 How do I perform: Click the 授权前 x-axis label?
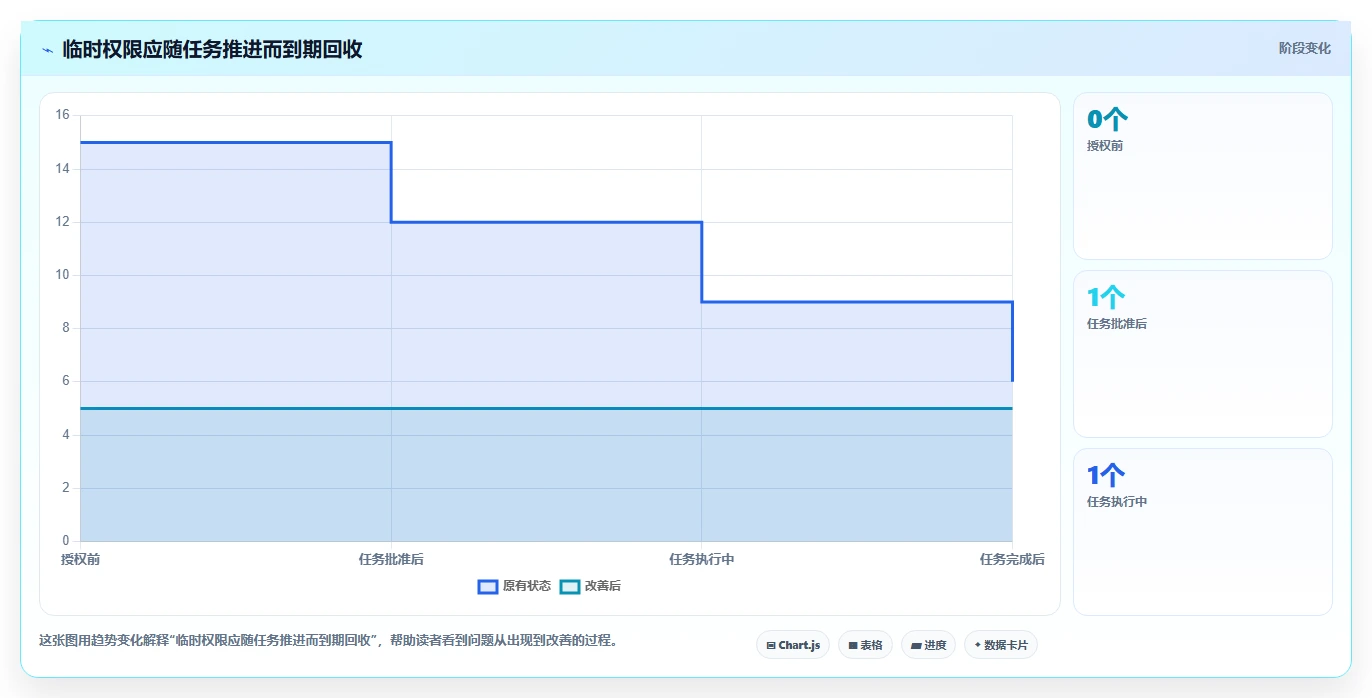[80, 559]
